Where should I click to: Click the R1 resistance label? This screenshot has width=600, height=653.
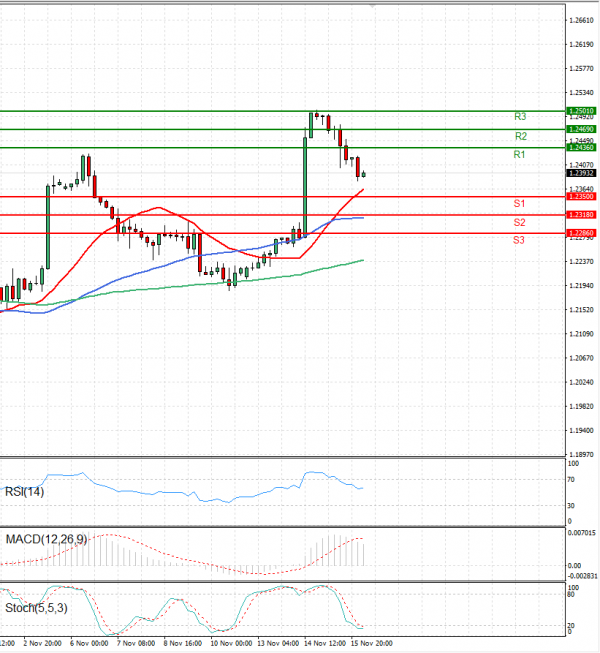pos(519,155)
